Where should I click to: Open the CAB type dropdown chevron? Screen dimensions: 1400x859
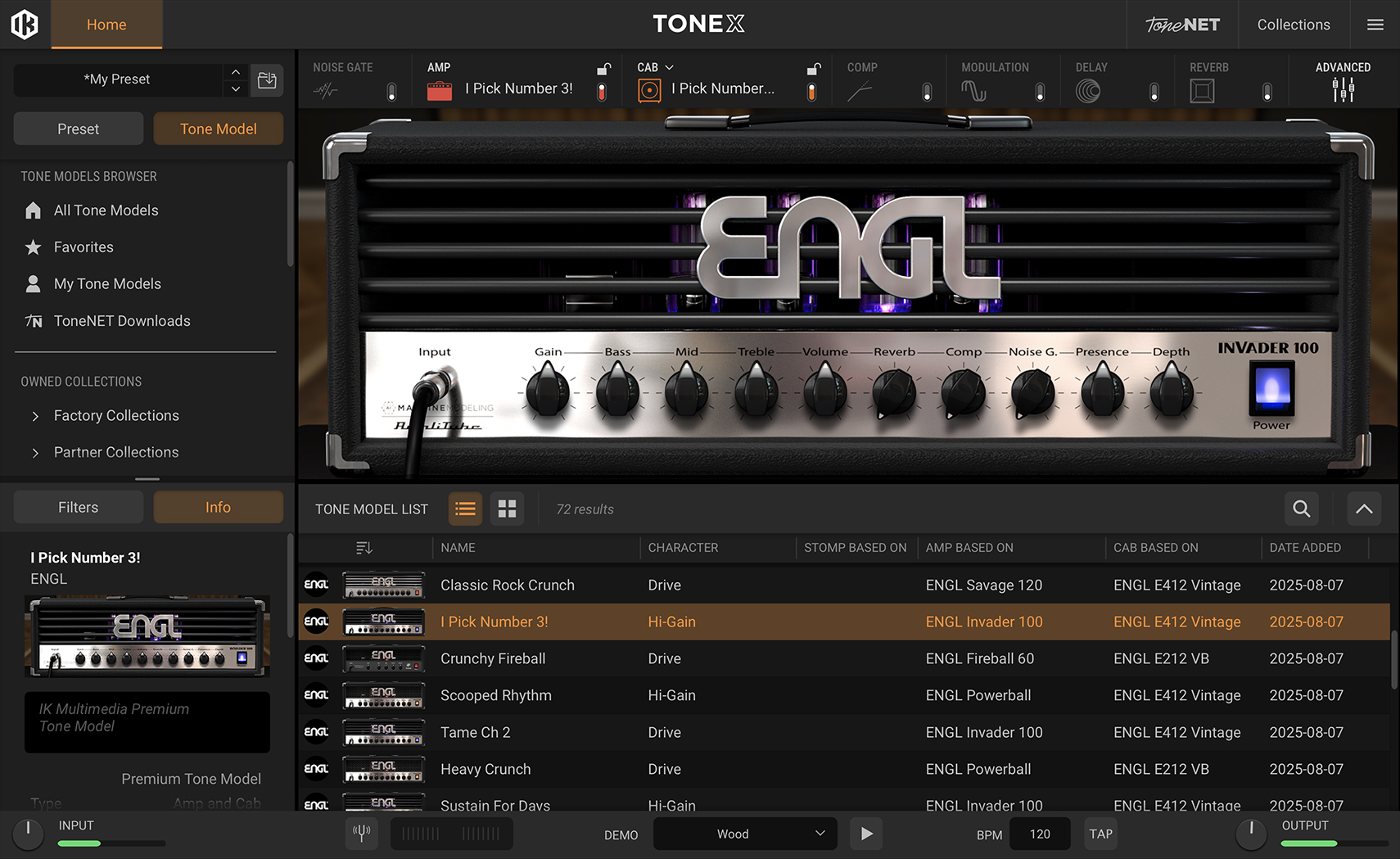[x=669, y=67]
